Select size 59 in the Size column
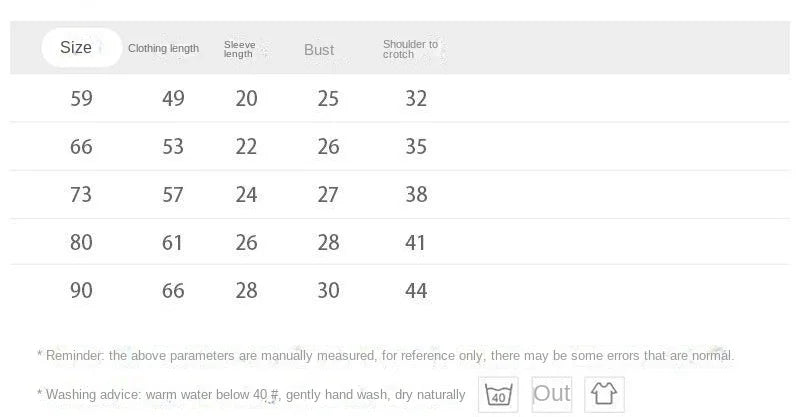Image resolution: width=800 pixels, height=417 pixels. (x=81, y=98)
